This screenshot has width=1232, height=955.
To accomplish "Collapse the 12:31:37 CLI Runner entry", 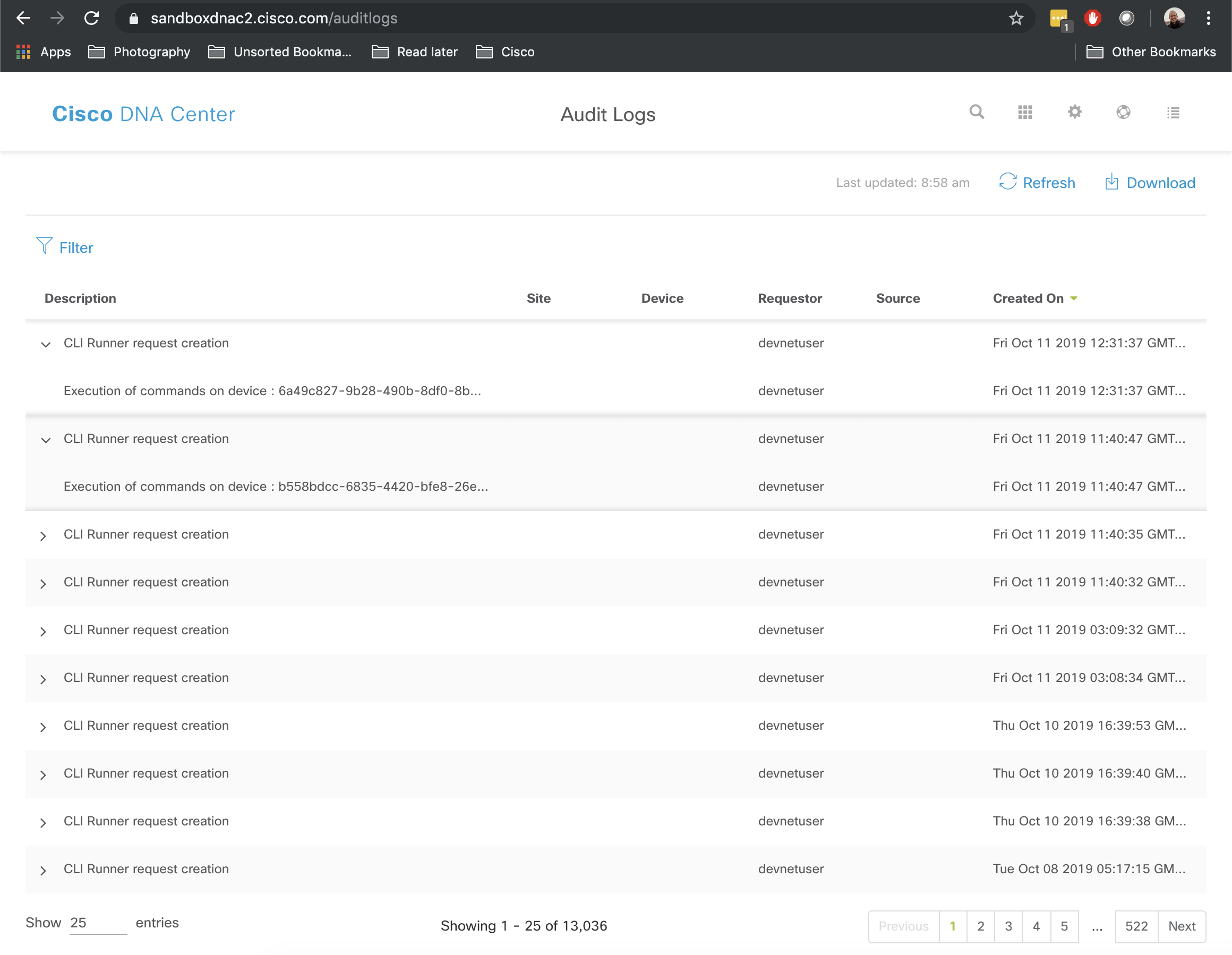I will (46, 344).
